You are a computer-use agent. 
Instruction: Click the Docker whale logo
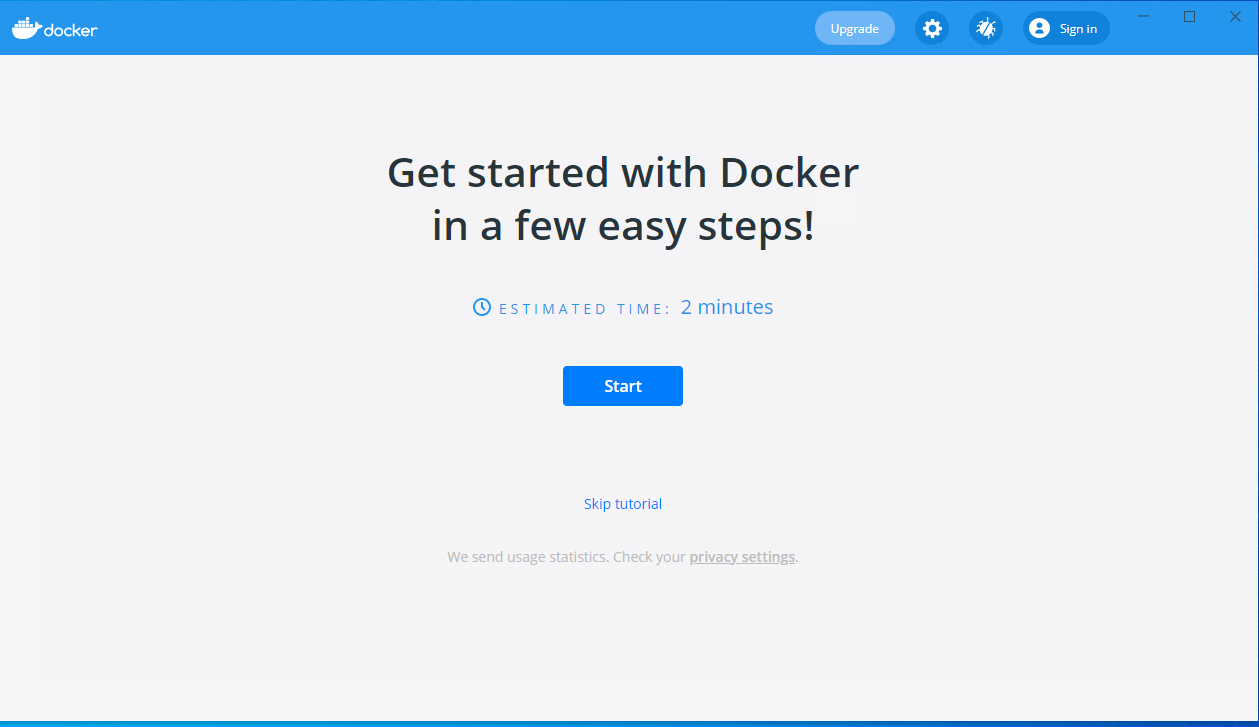pos(25,27)
